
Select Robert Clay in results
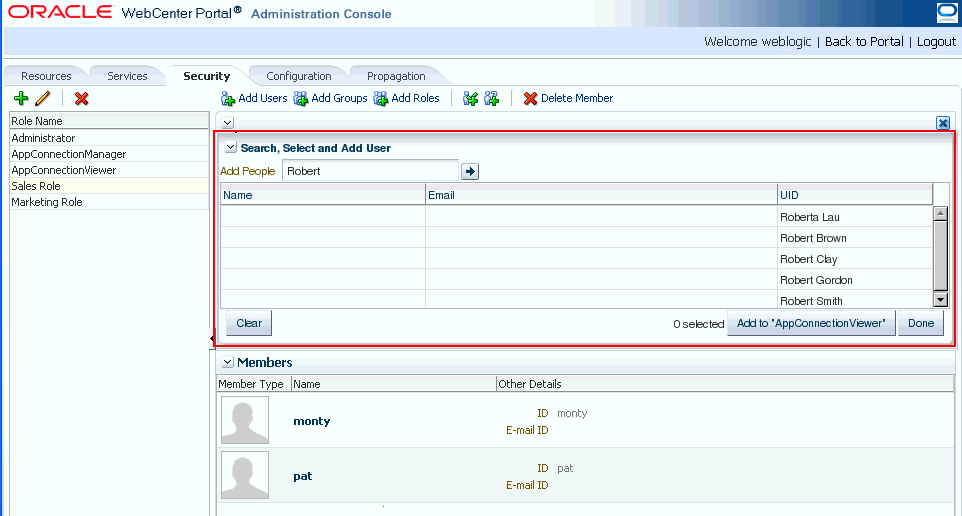pos(808,259)
